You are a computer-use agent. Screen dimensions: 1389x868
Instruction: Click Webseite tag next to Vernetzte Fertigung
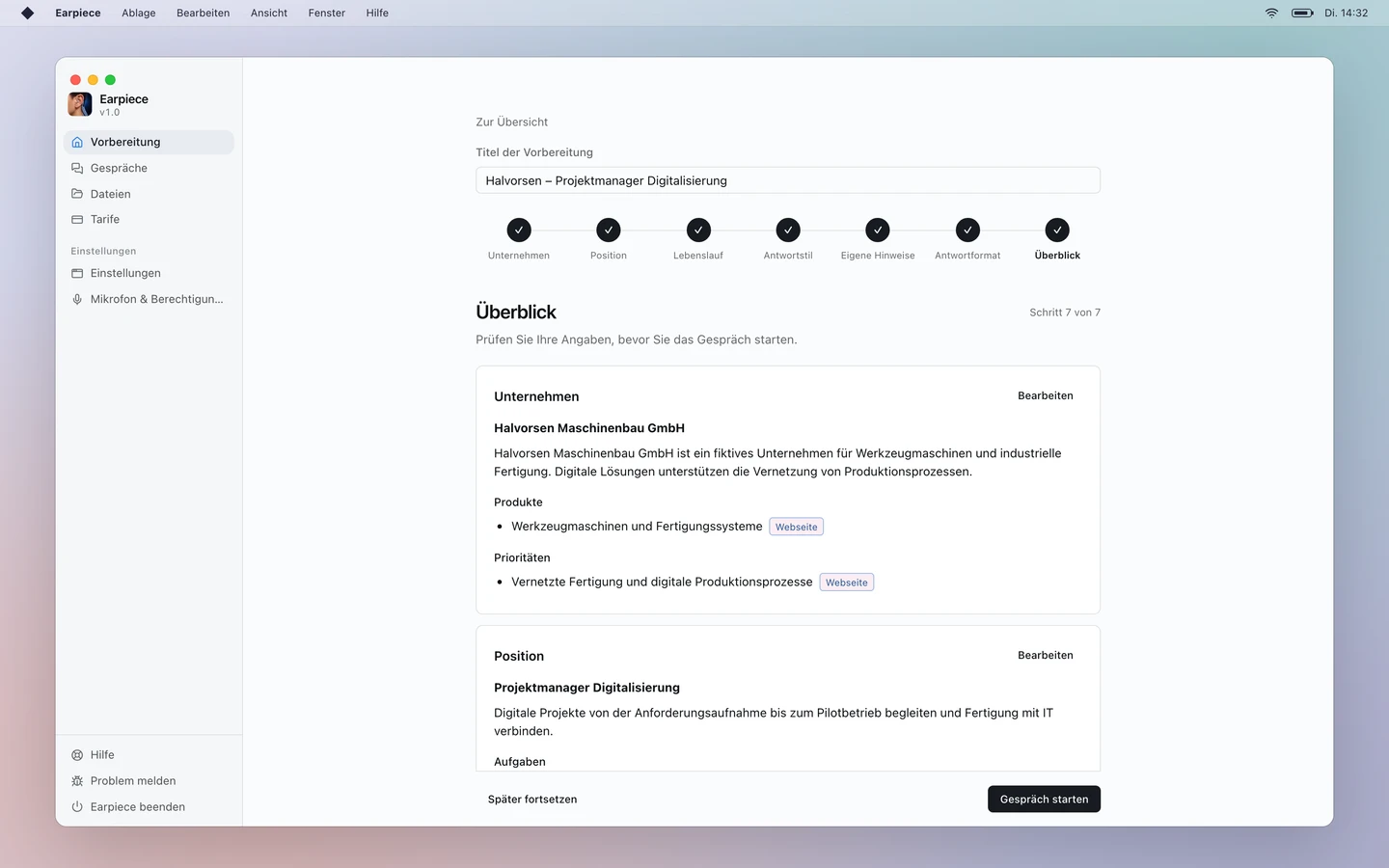click(847, 583)
